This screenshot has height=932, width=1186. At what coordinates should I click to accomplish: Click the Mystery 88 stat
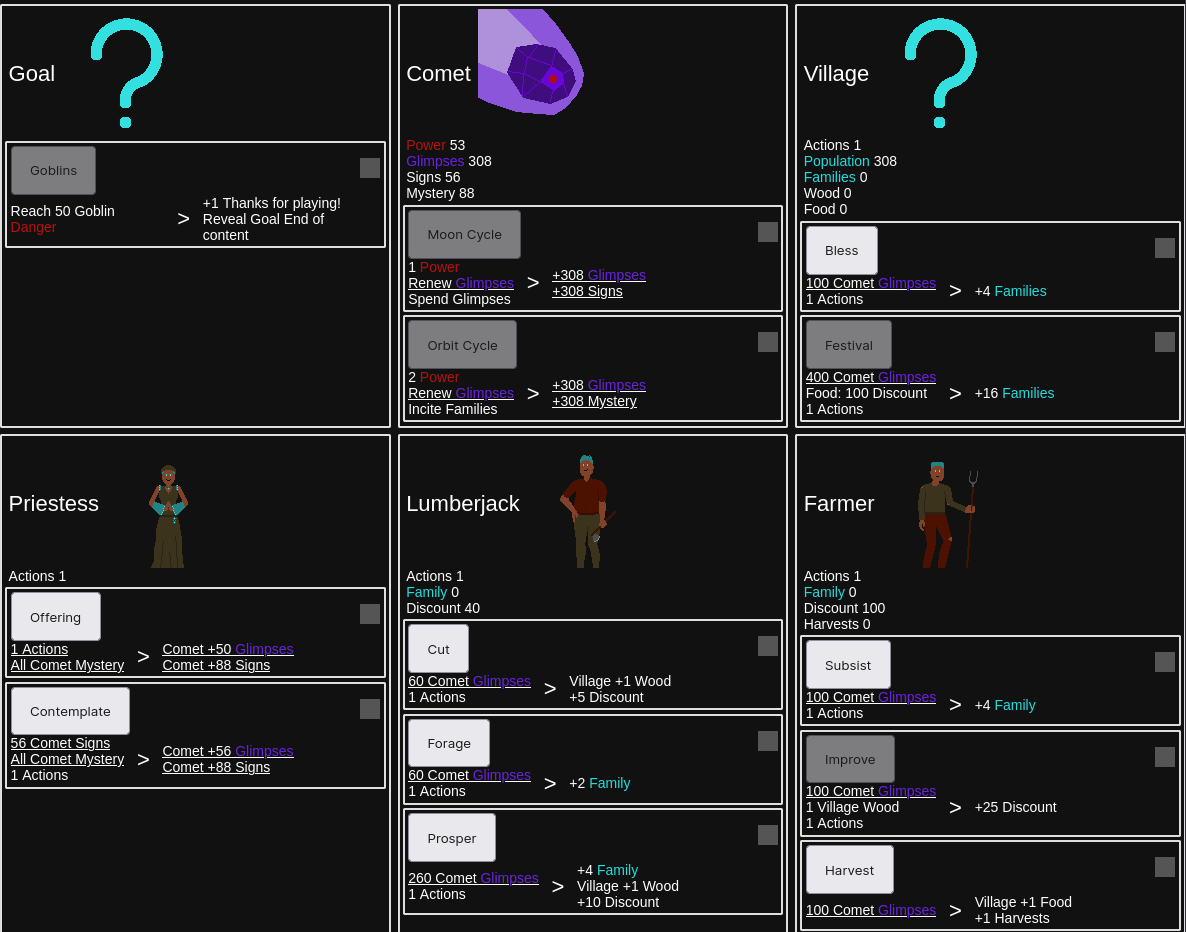[440, 193]
